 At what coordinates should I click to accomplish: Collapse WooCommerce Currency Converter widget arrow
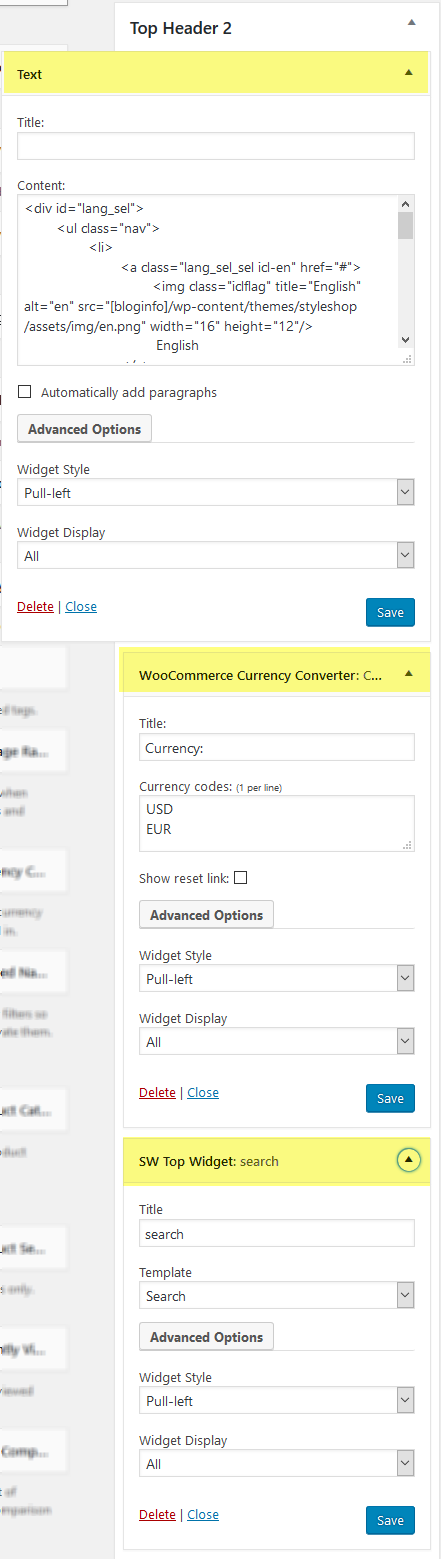[x=408, y=675]
